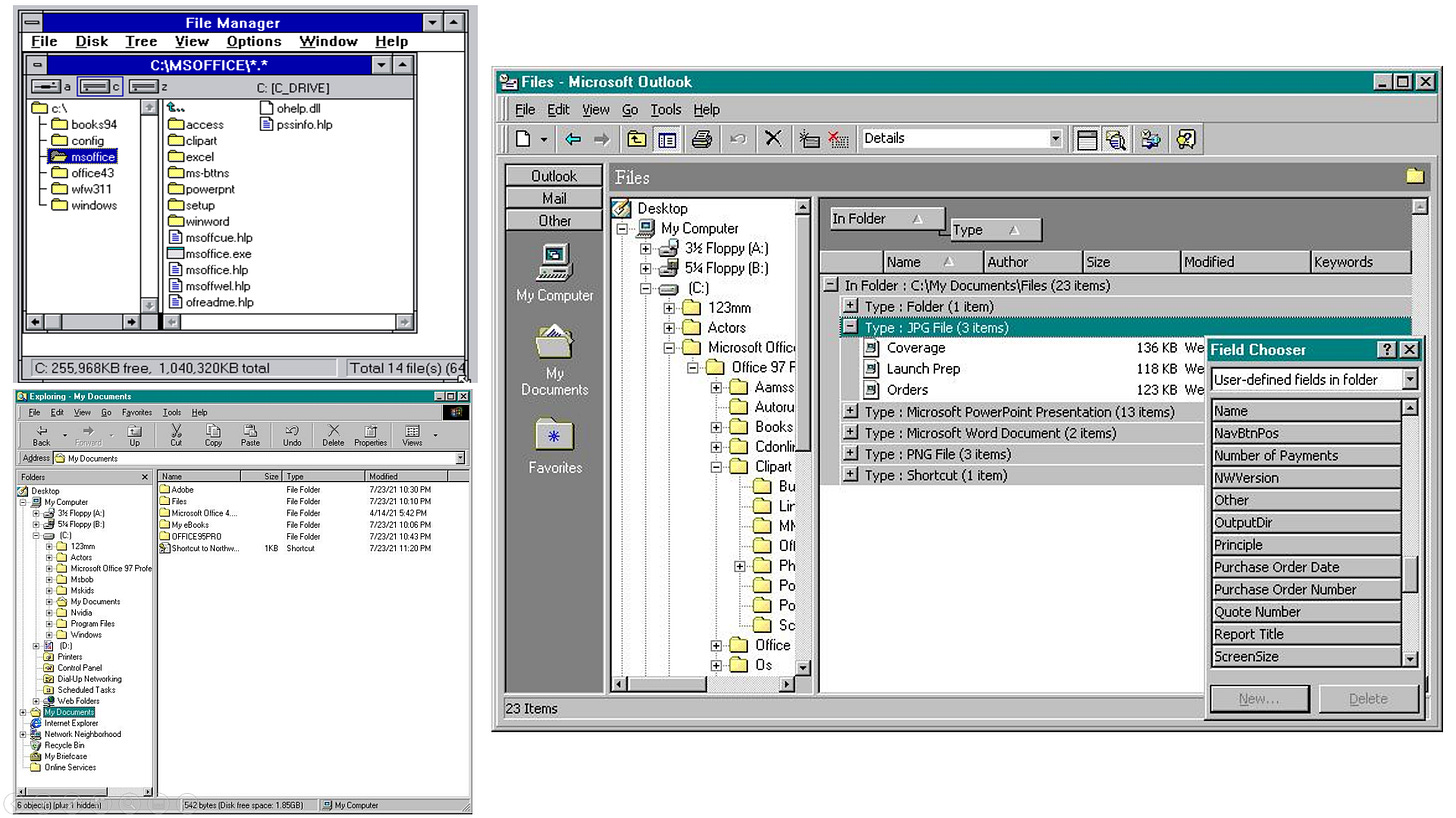This screenshot has width=1456, height=818.
Task: Click the Purchase Order Date field
Action: pyautogui.click(x=1305, y=567)
